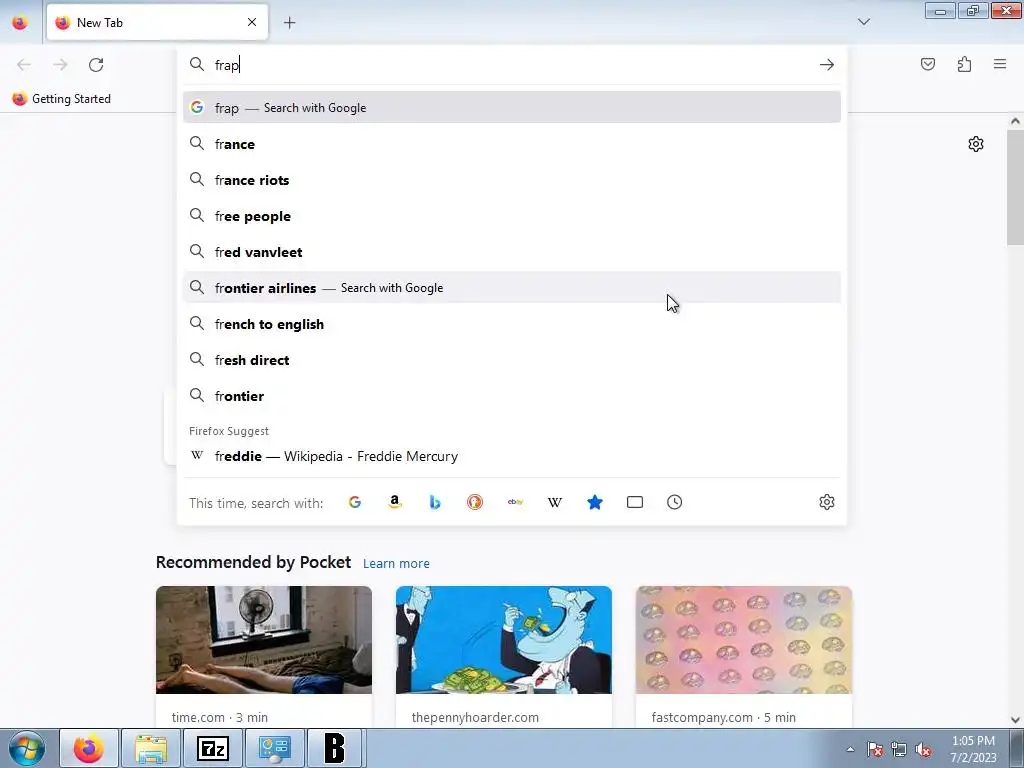Search this time with DuckDuckGo icon
This screenshot has height=768, width=1024.
475,502
